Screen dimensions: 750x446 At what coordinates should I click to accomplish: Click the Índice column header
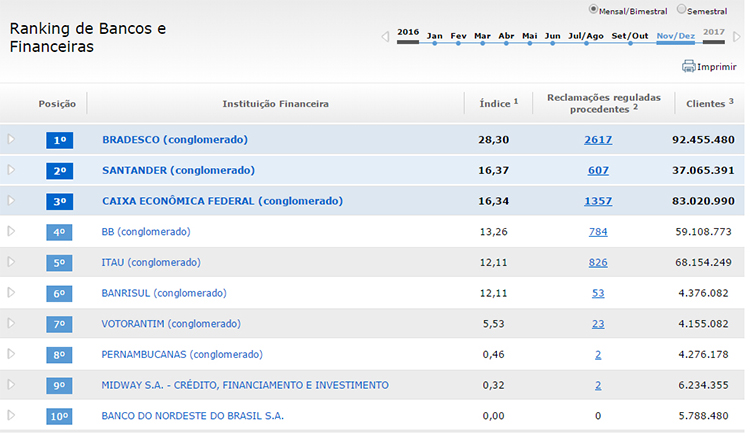pyautogui.click(x=498, y=103)
